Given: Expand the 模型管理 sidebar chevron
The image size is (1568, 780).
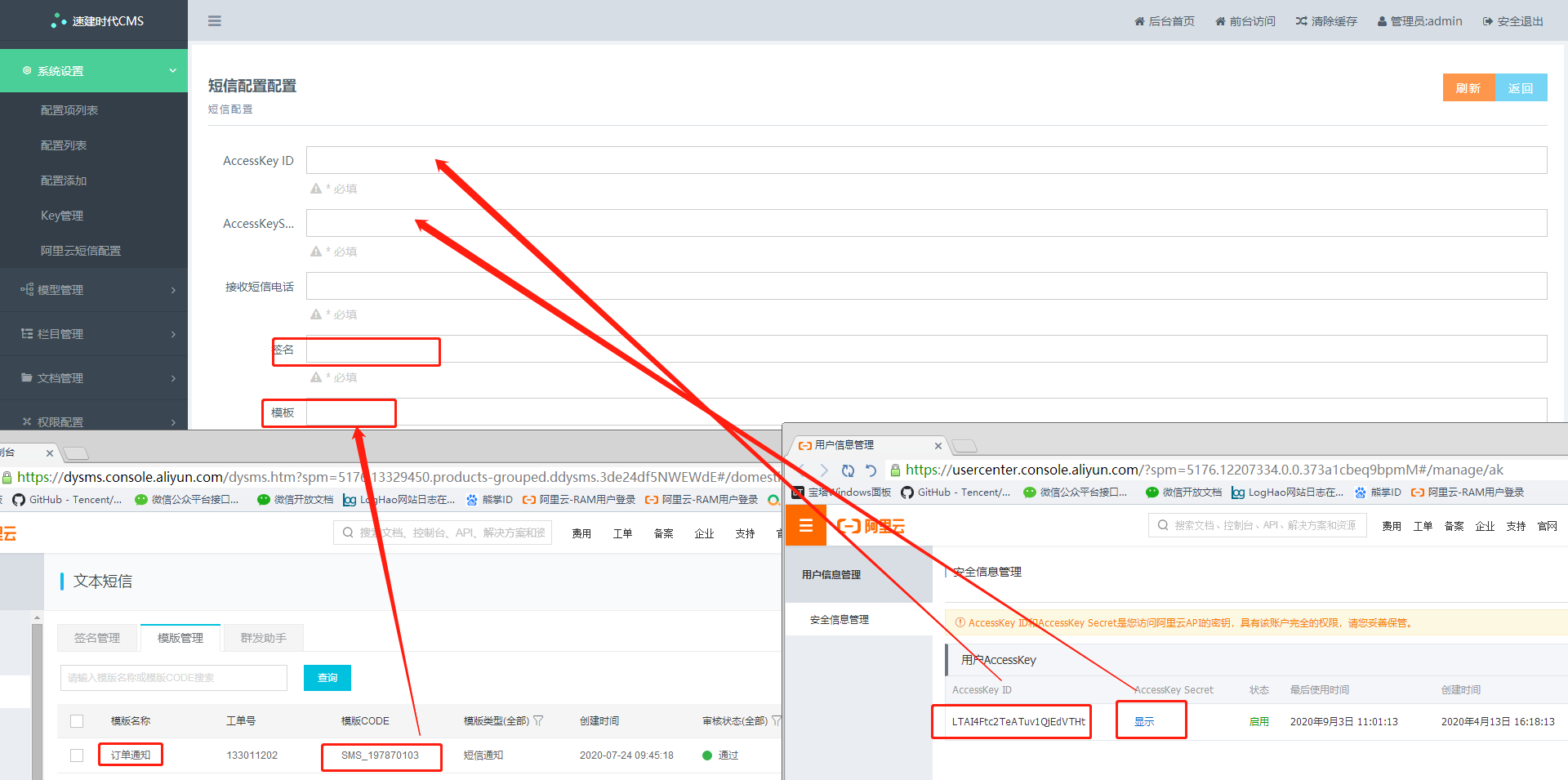Looking at the screenshot, I should coord(173,290).
